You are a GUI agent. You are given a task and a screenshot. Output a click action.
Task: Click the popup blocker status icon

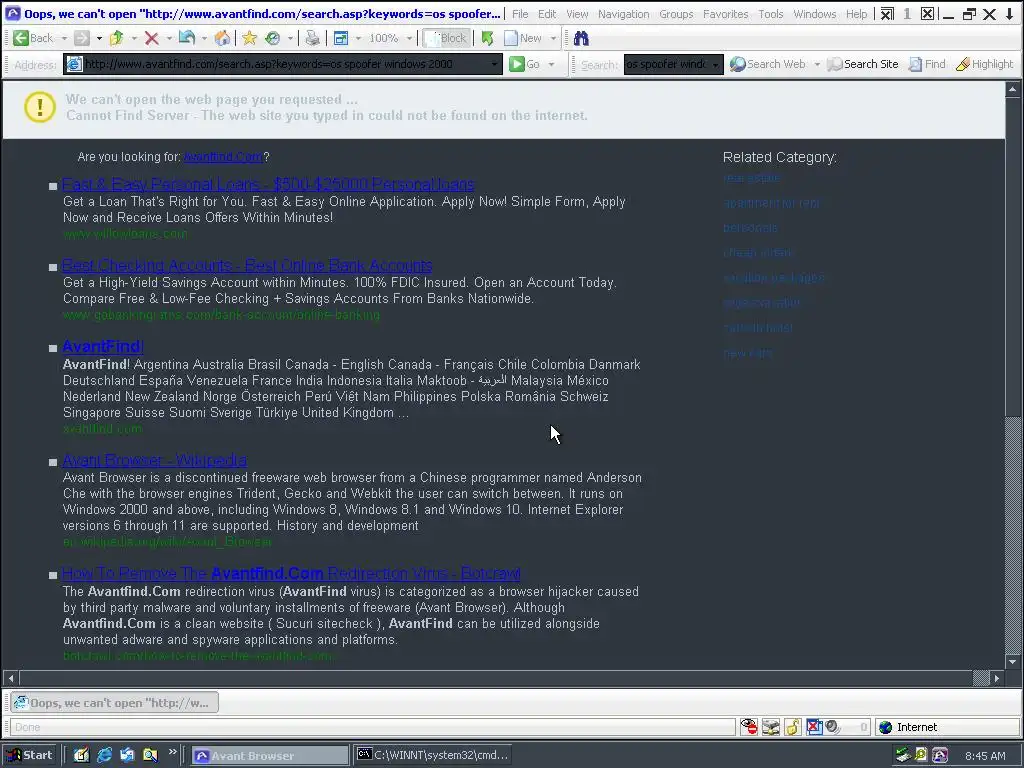coord(749,727)
